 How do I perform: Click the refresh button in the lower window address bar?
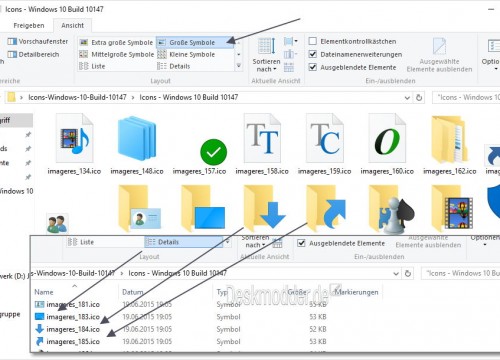(x=408, y=273)
